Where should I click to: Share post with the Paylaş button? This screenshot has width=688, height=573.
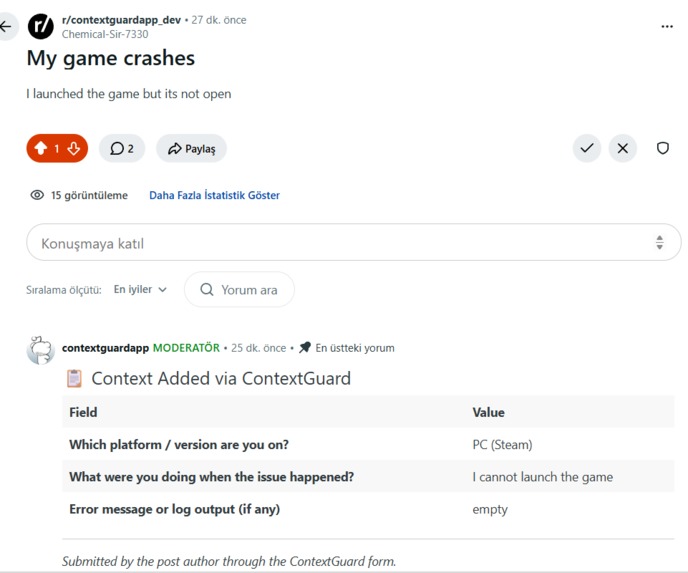191,148
